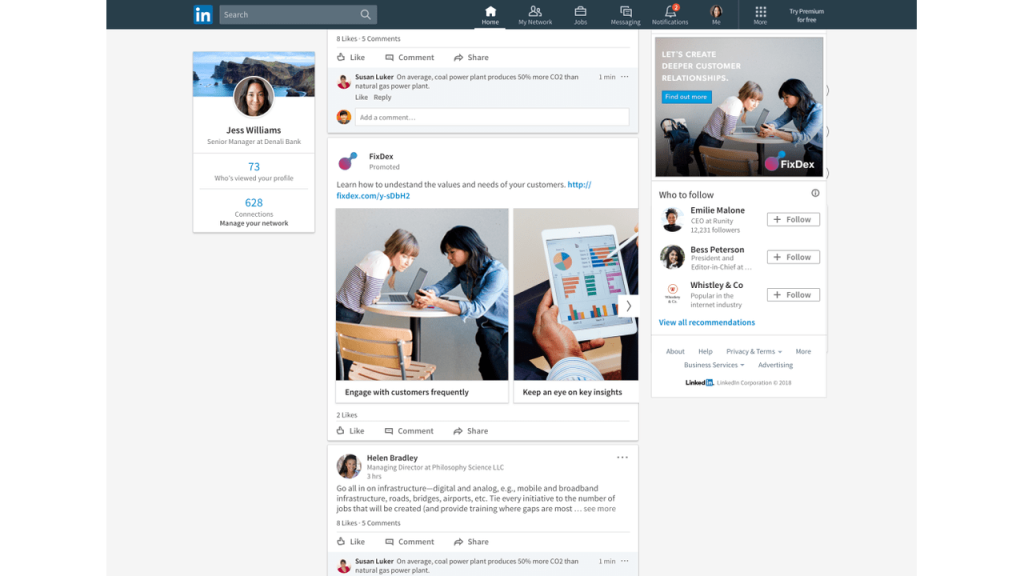Open Helen Bradley's profile photo

pyautogui.click(x=349, y=466)
